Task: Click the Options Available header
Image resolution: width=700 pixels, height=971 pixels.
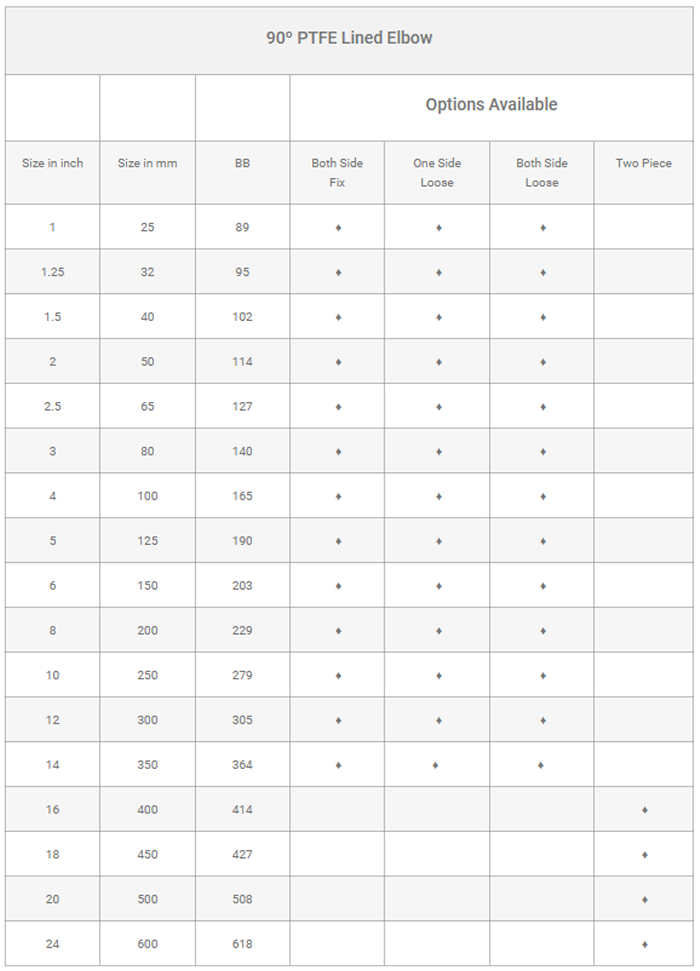Action: pyautogui.click(x=491, y=105)
